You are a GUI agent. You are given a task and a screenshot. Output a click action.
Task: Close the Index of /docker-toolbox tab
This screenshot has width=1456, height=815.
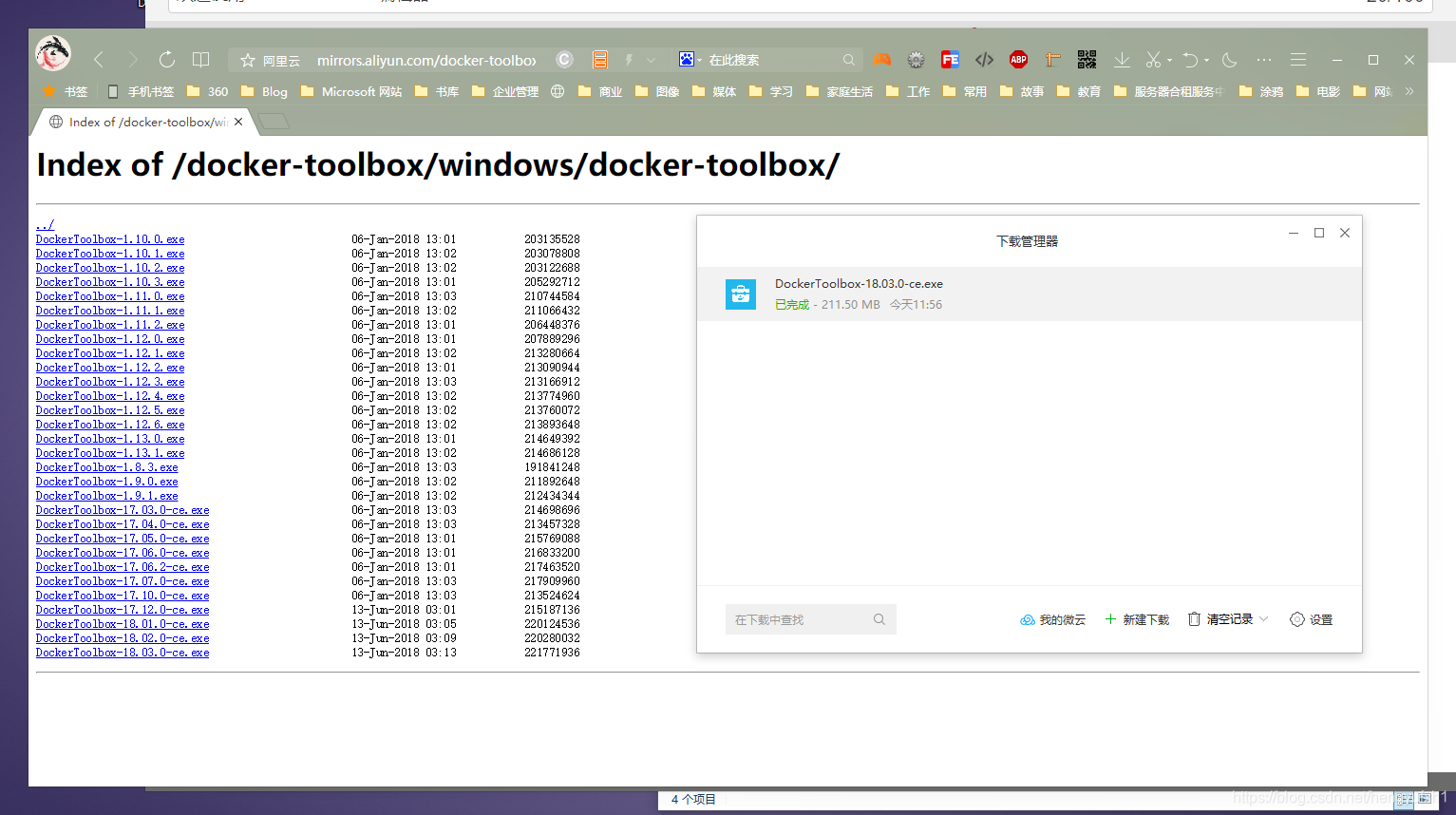(238, 122)
